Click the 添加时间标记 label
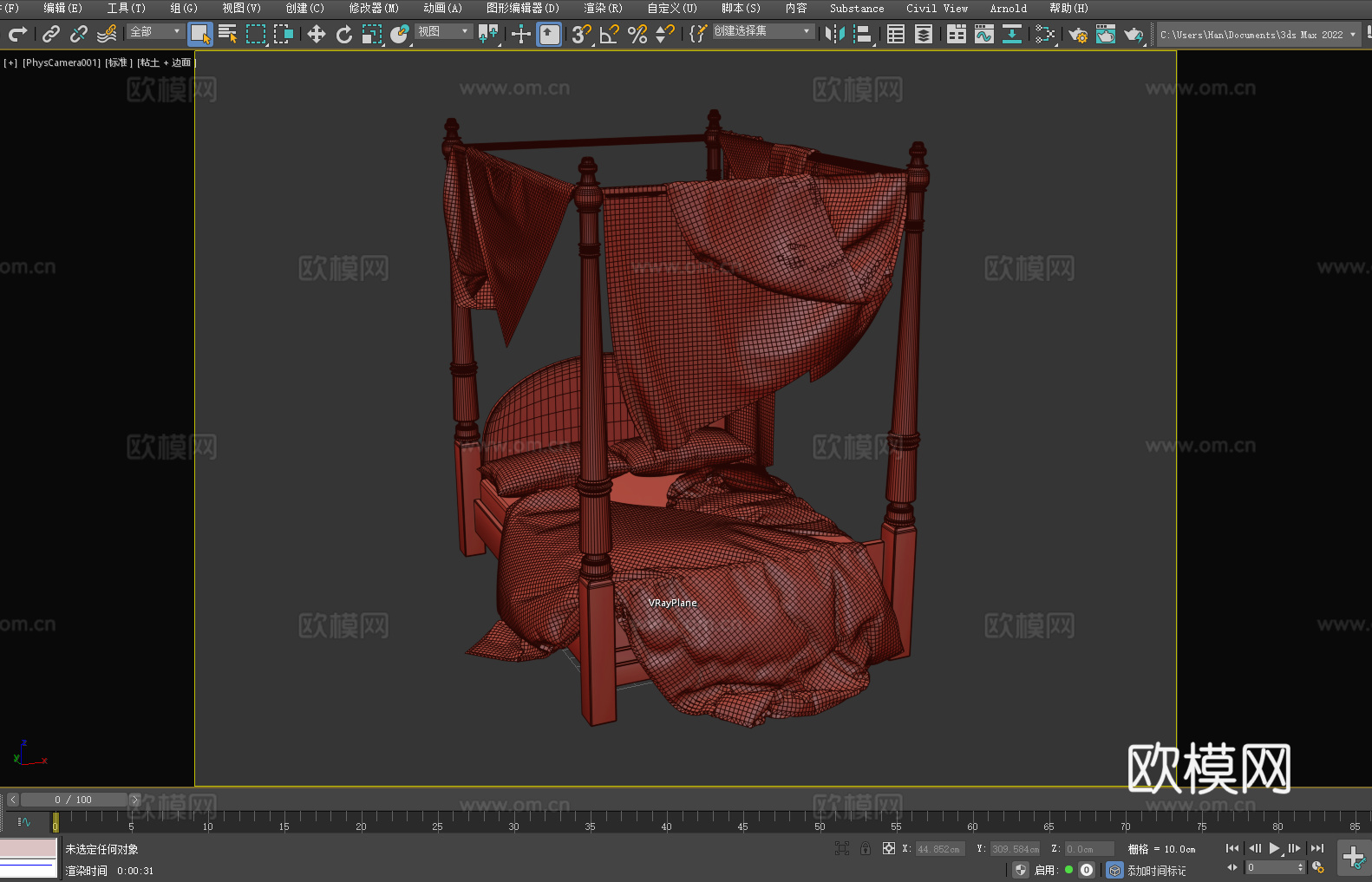1372x882 pixels. tap(1156, 870)
